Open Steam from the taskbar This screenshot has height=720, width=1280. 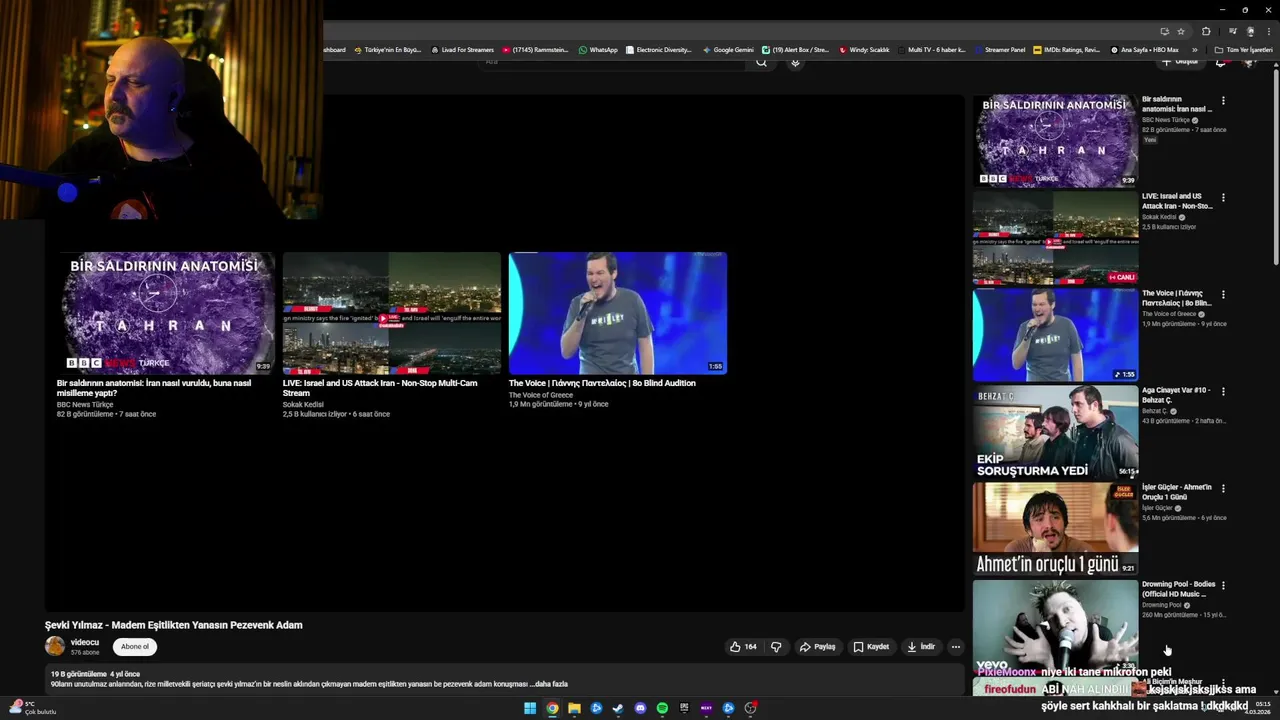[618, 708]
